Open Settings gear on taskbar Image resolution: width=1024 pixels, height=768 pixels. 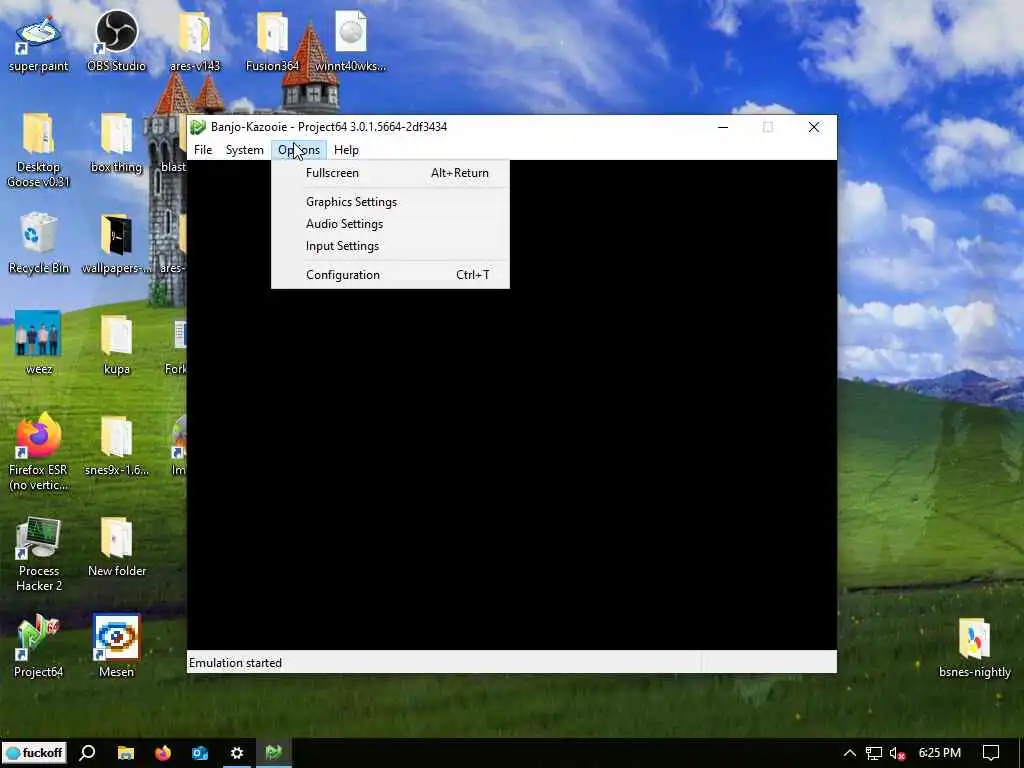tap(237, 753)
